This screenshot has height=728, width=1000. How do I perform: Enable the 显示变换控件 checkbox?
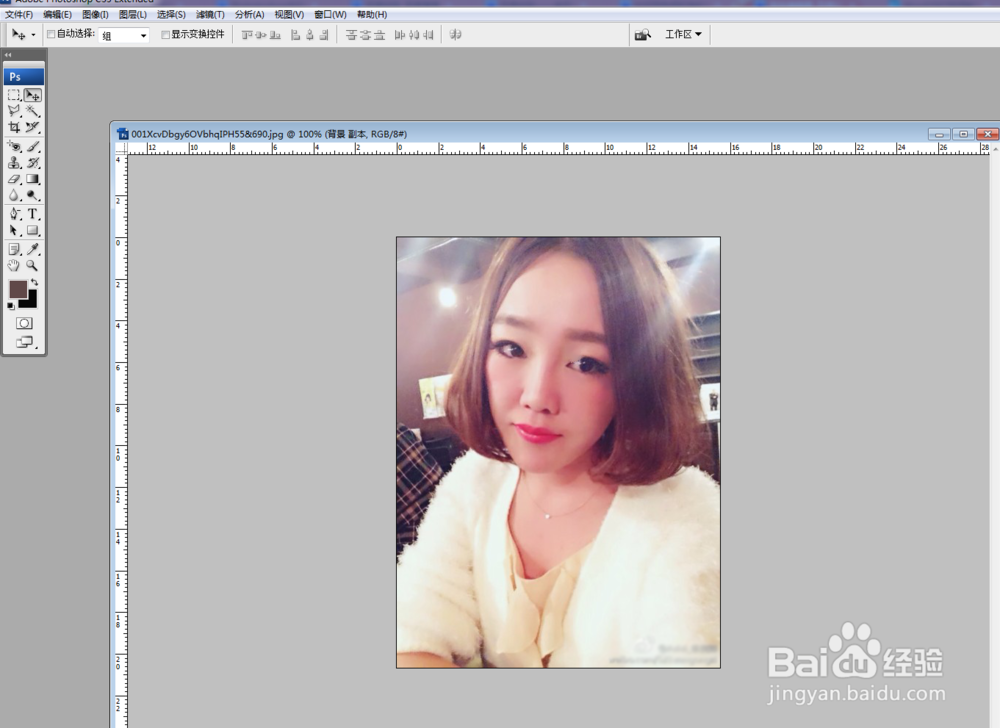(x=165, y=34)
